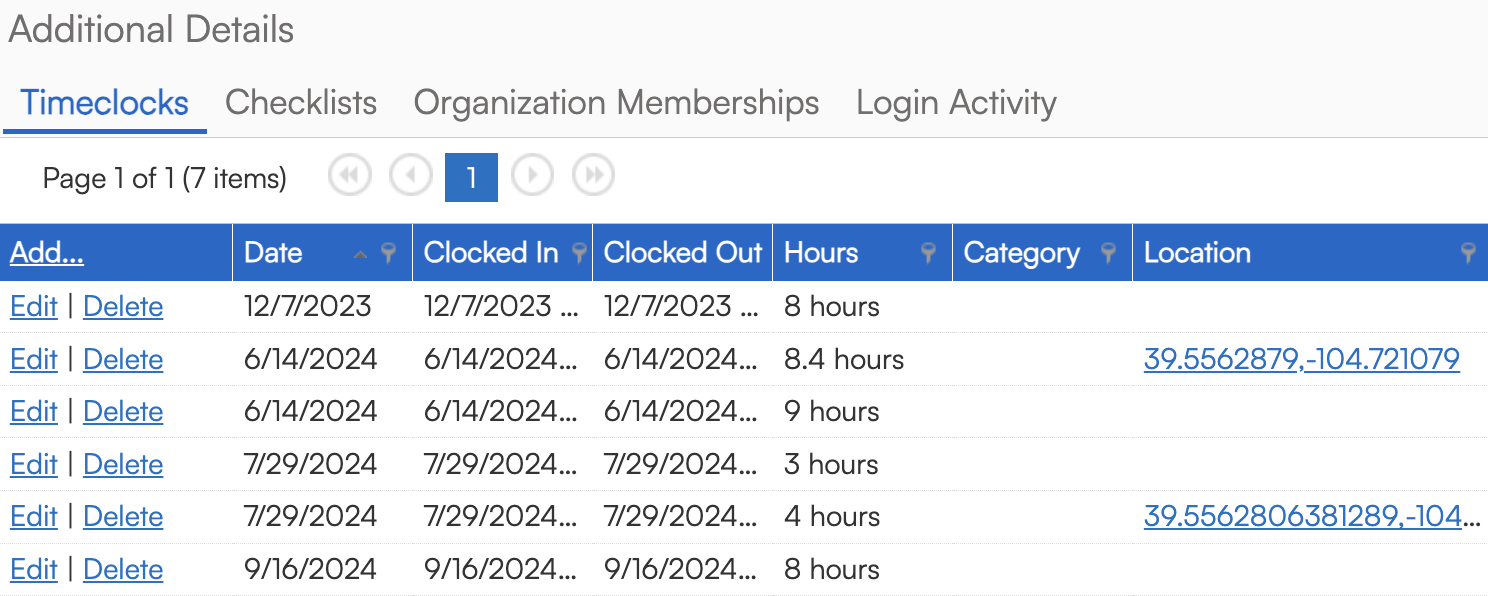Screen dimensions: 1488x596
Task: Select the Login Activity tab
Action: (x=956, y=103)
